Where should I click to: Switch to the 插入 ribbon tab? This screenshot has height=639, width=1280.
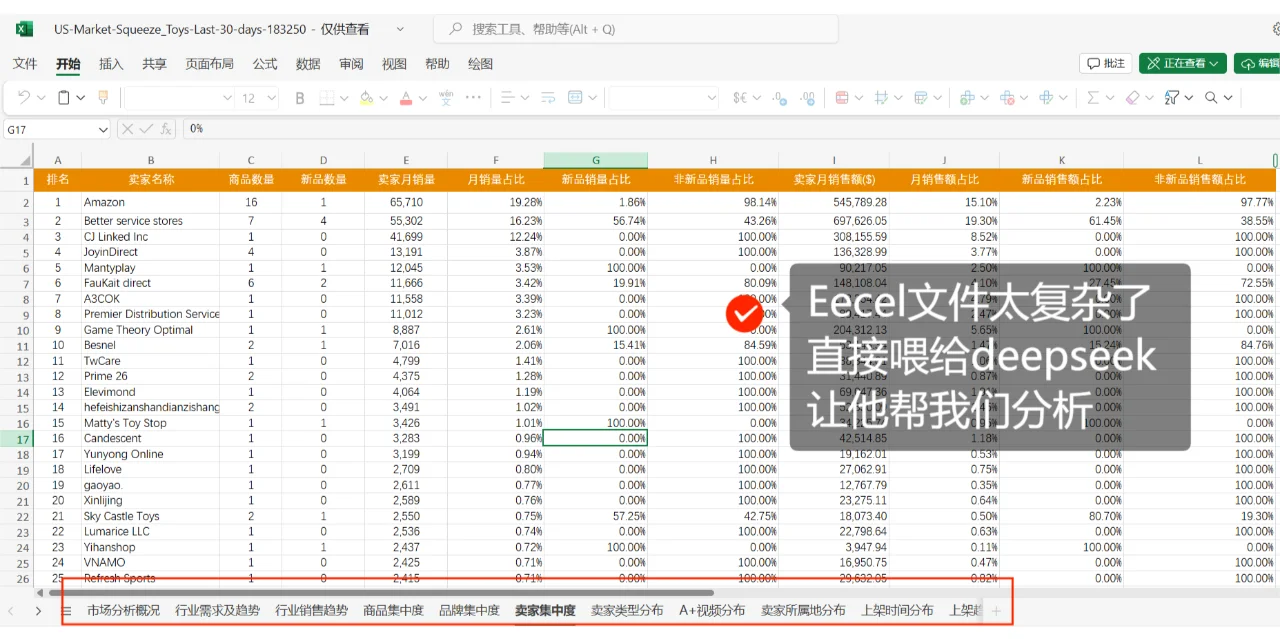tap(111, 64)
